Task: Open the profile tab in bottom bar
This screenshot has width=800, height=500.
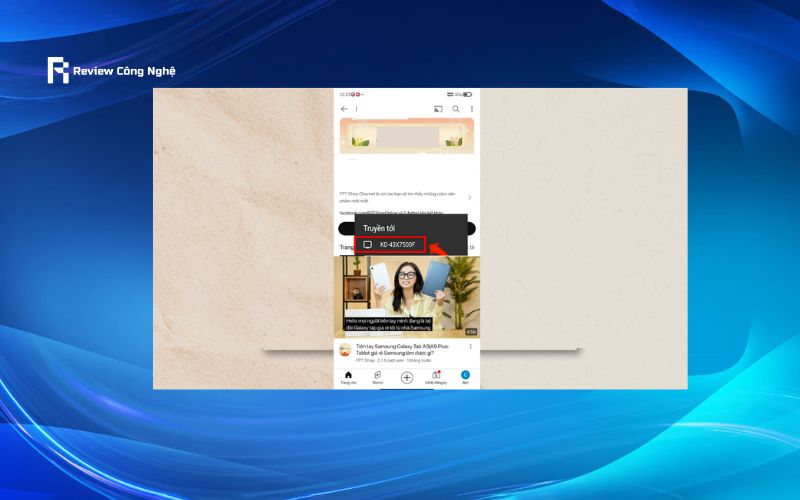Action: pos(465,378)
